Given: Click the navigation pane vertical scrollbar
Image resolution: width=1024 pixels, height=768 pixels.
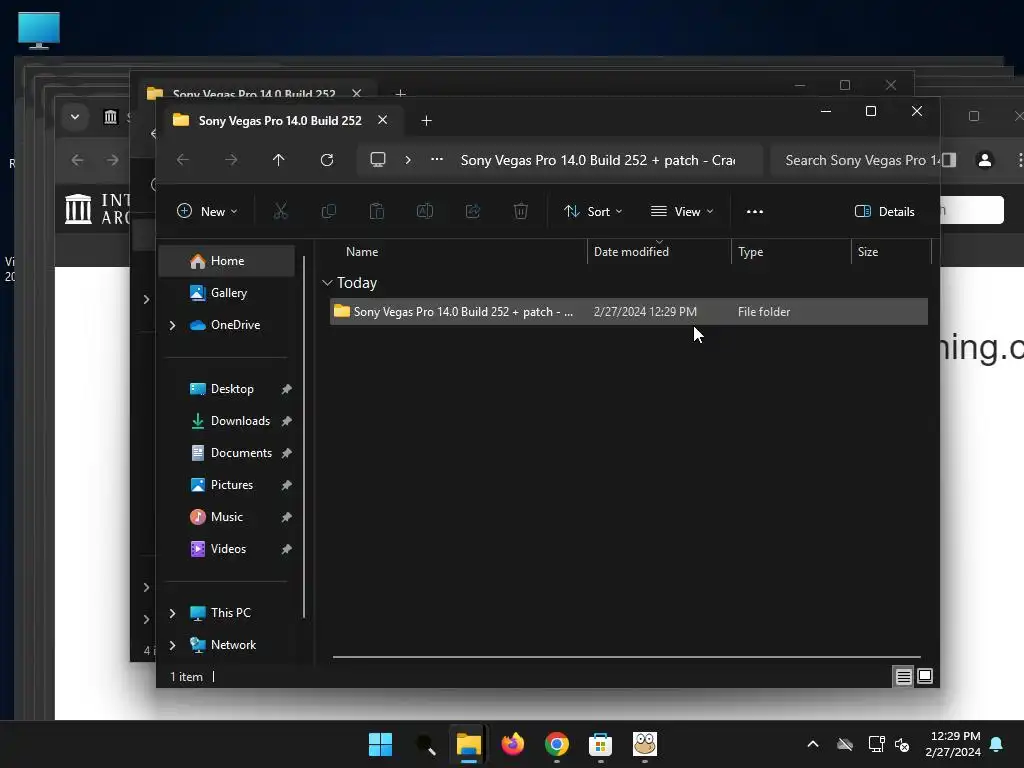Looking at the screenshot, I should [304, 436].
